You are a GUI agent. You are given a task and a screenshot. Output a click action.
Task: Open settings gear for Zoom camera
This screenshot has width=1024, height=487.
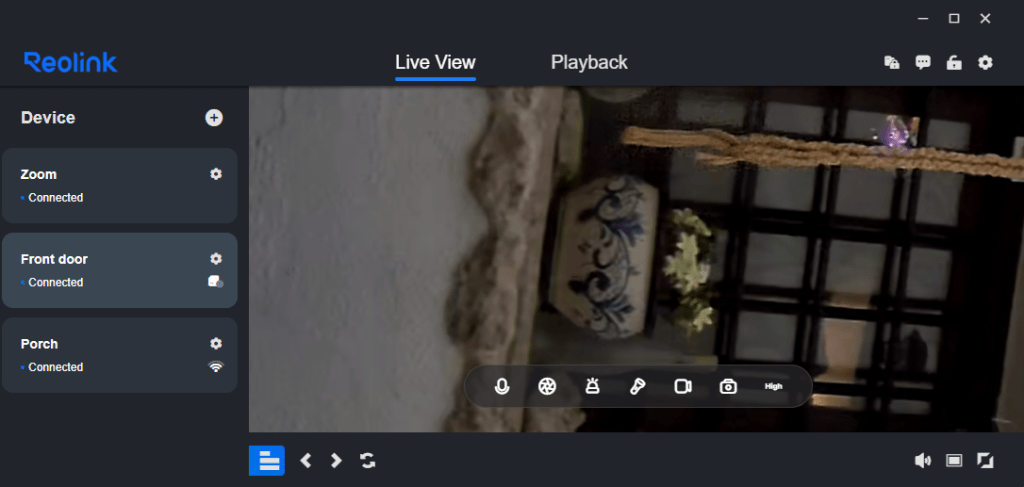pyautogui.click(x=216, y=174)
